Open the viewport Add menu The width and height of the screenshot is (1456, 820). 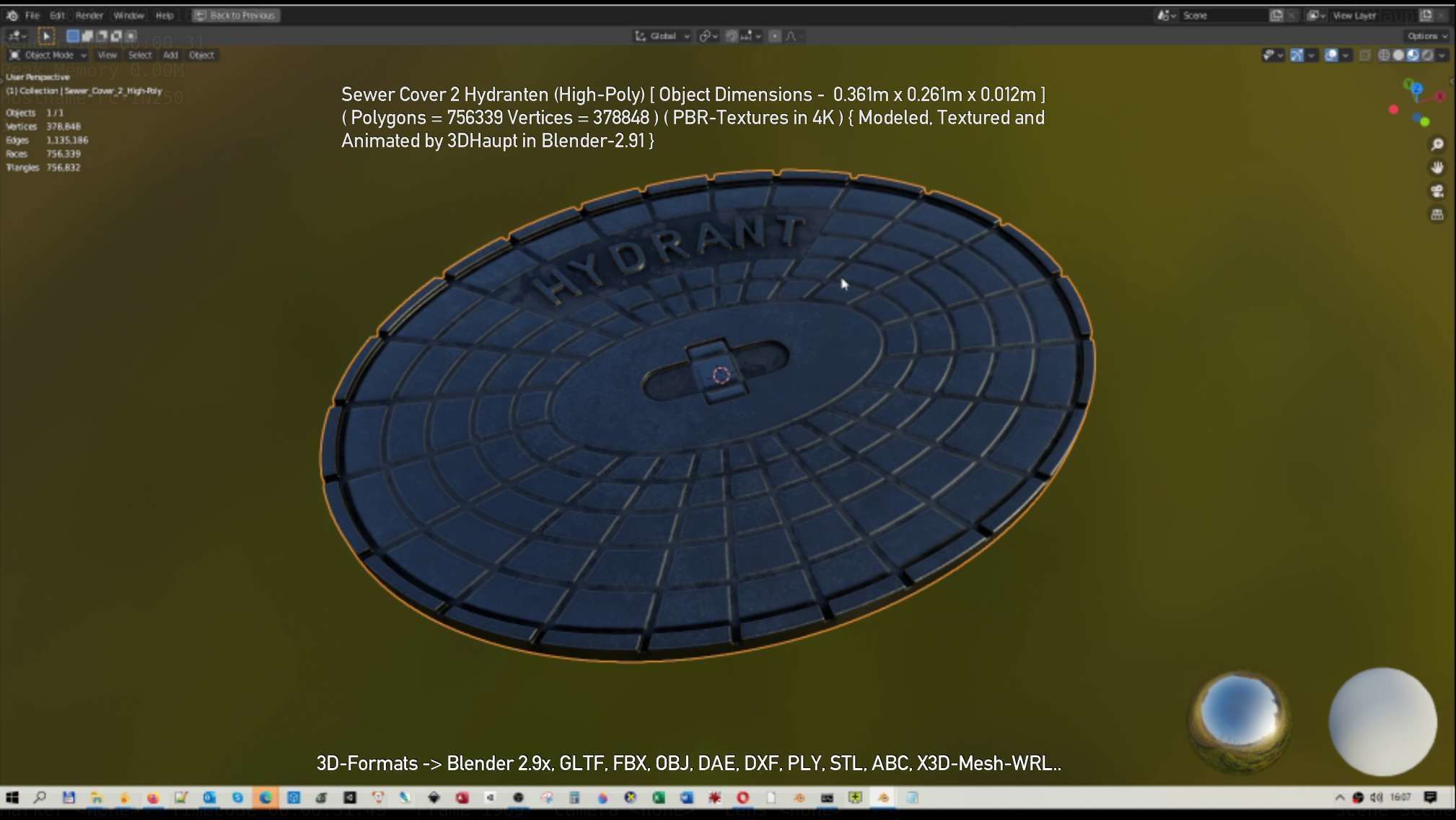(x=170, y=55)
